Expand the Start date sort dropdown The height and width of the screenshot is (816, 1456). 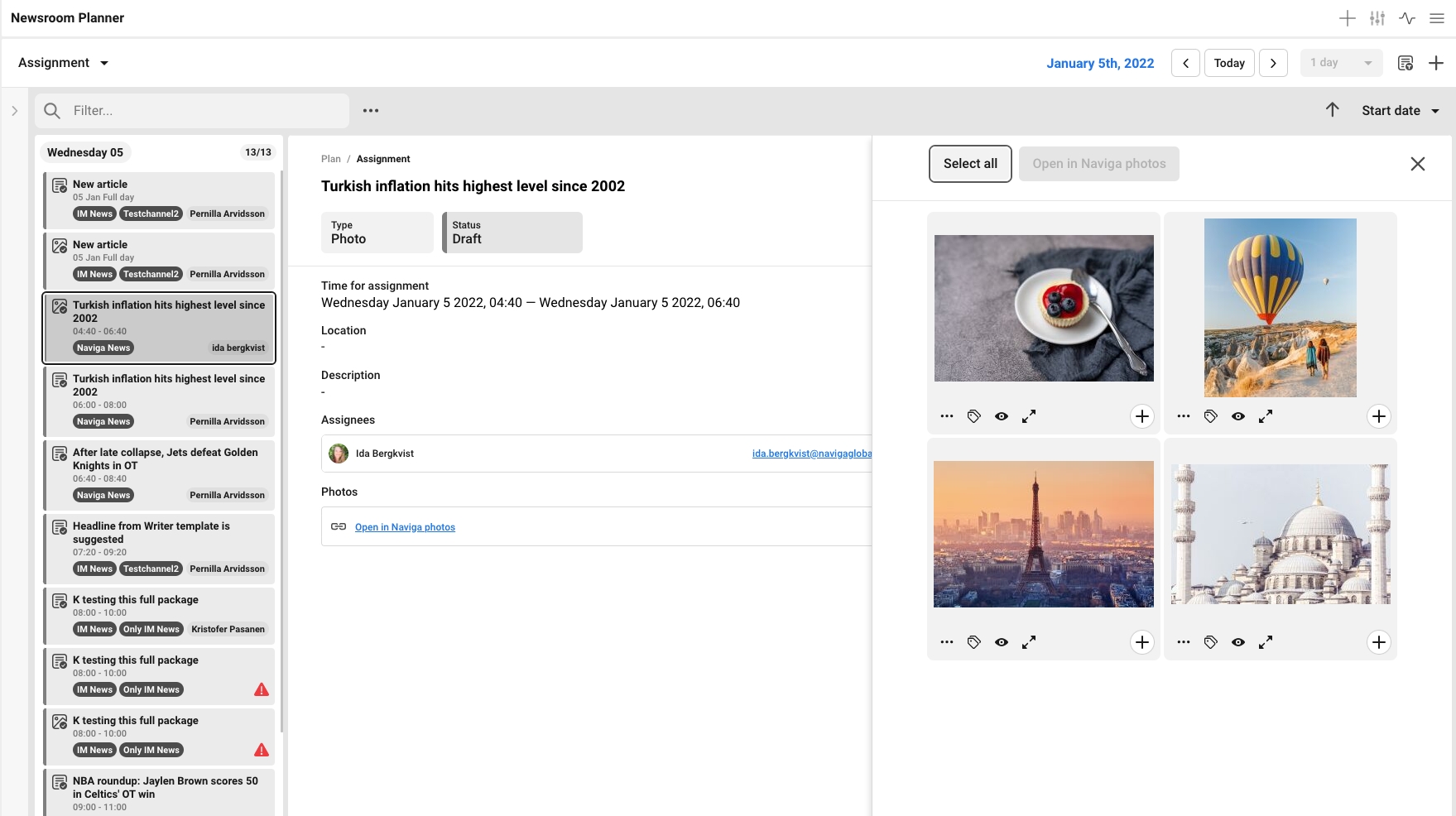click(1401, 111)
